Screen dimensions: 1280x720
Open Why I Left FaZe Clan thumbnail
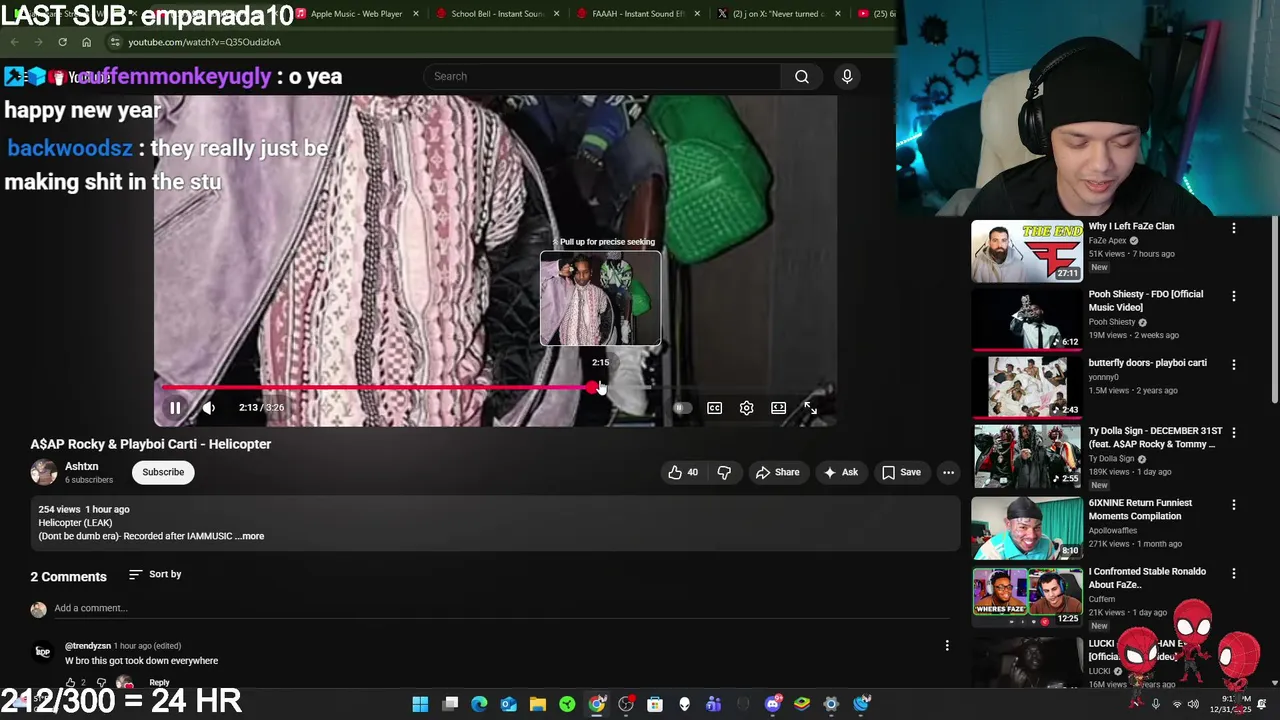1027,250
